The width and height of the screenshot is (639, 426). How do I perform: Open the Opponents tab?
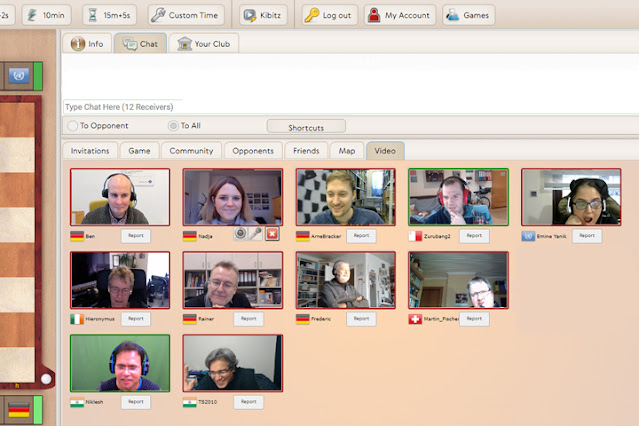(x=253, y=151)
